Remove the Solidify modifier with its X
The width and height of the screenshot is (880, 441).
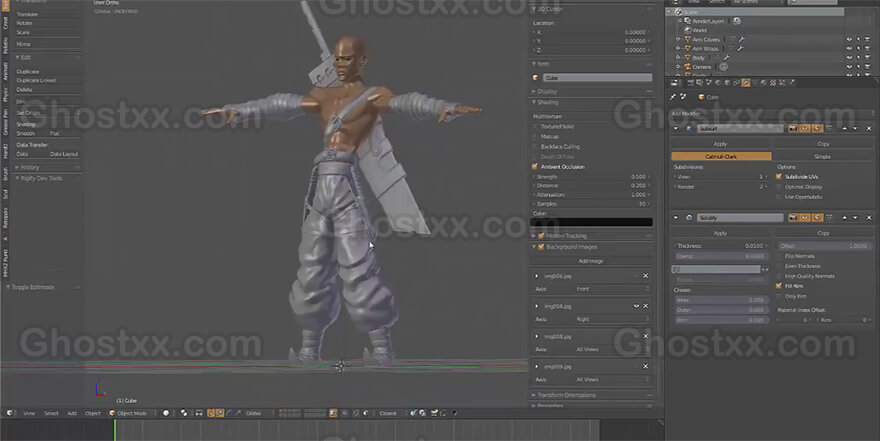(869, 218)
